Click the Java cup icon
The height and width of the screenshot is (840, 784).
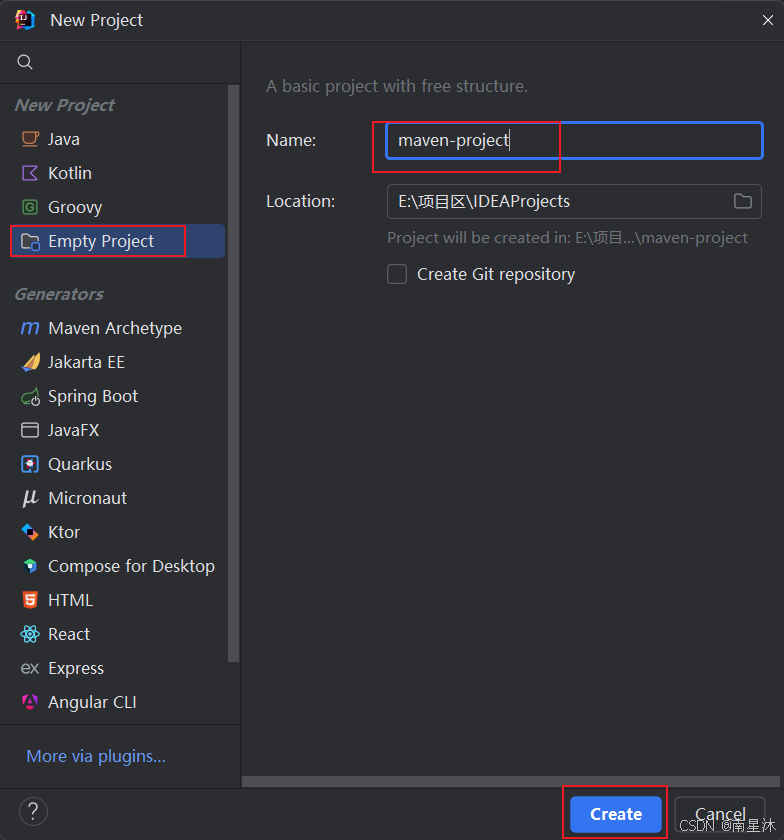(30, 139)
